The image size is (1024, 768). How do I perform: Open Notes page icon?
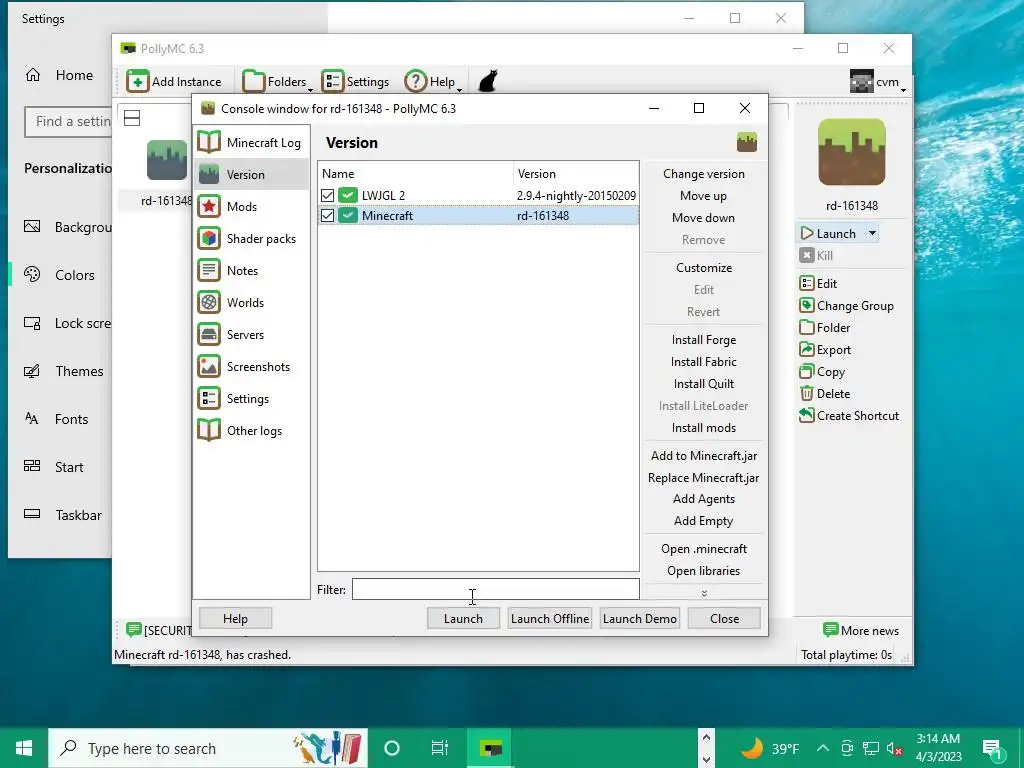209,270
